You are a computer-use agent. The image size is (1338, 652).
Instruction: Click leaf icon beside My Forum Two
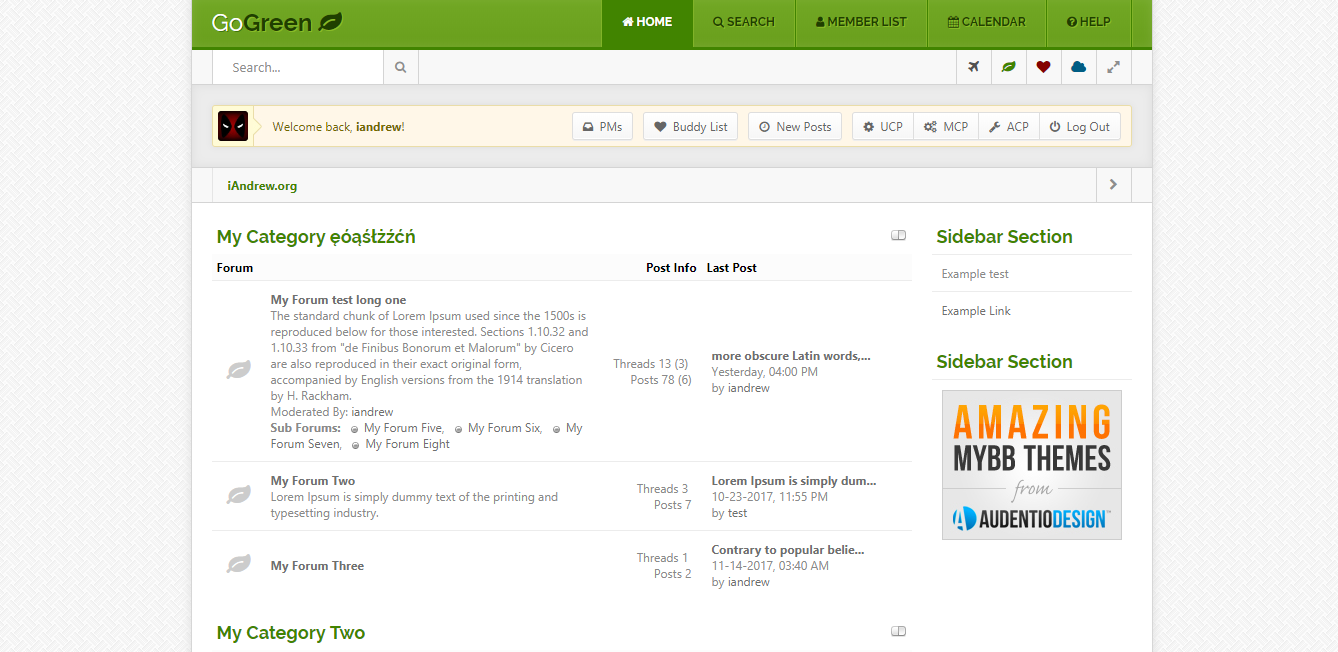[x=238, y=495]
